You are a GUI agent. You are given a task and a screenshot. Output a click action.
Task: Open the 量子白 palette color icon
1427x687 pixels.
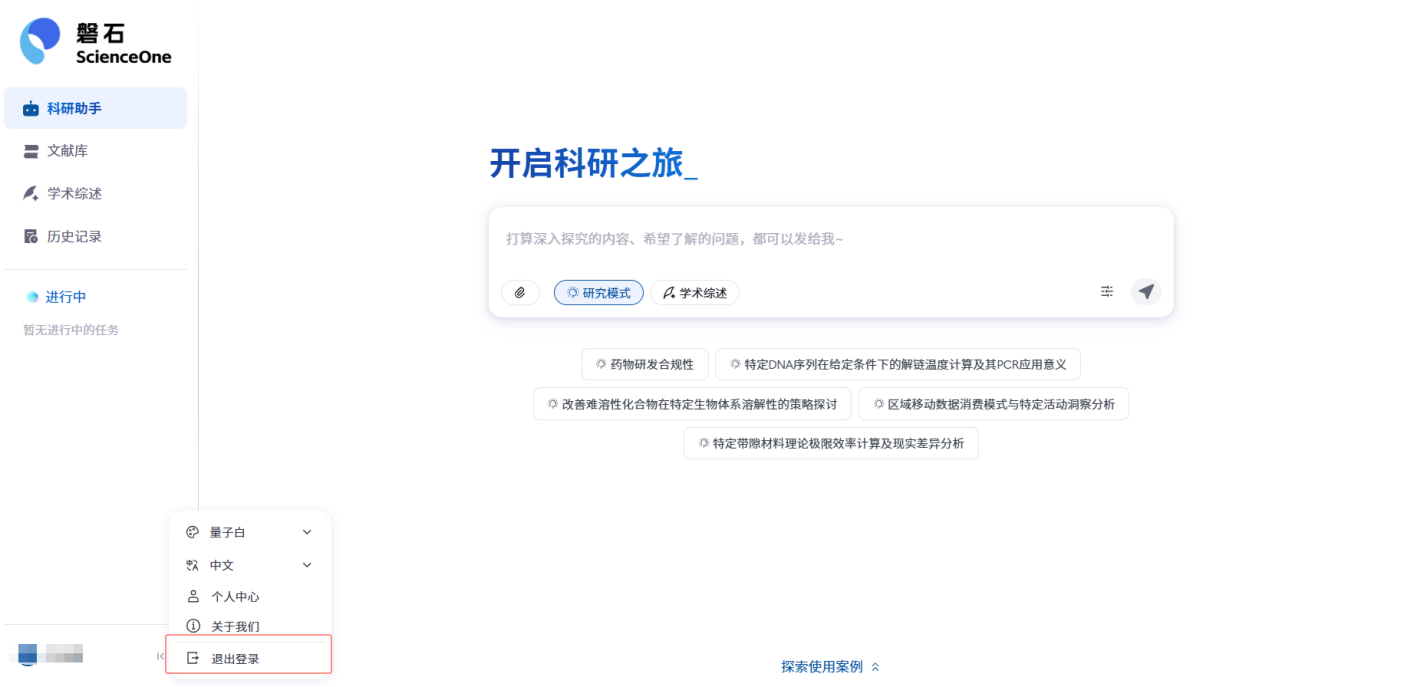click(191, 531)
